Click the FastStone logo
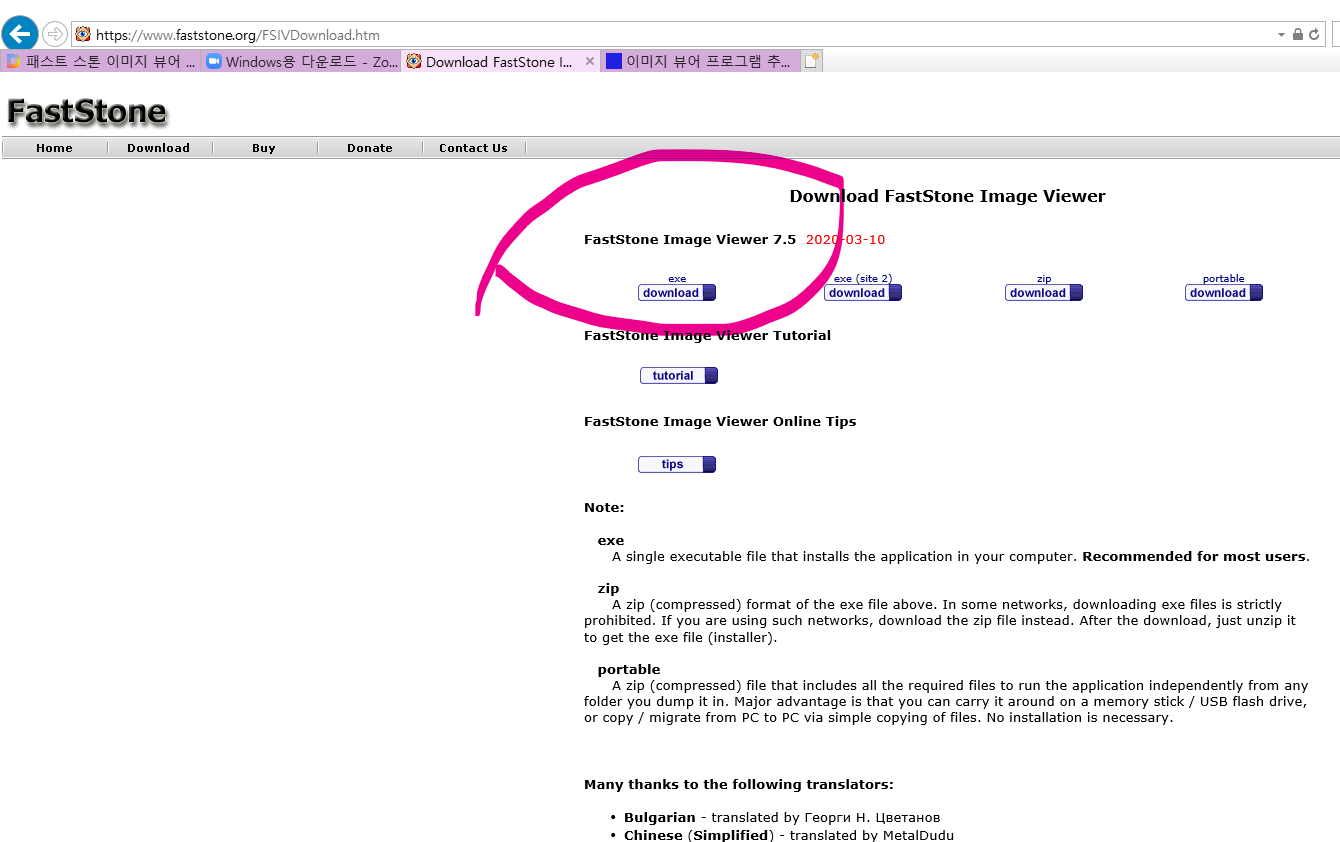Image resolution: width=1340 pixels, height=842 pixels. 87,111
